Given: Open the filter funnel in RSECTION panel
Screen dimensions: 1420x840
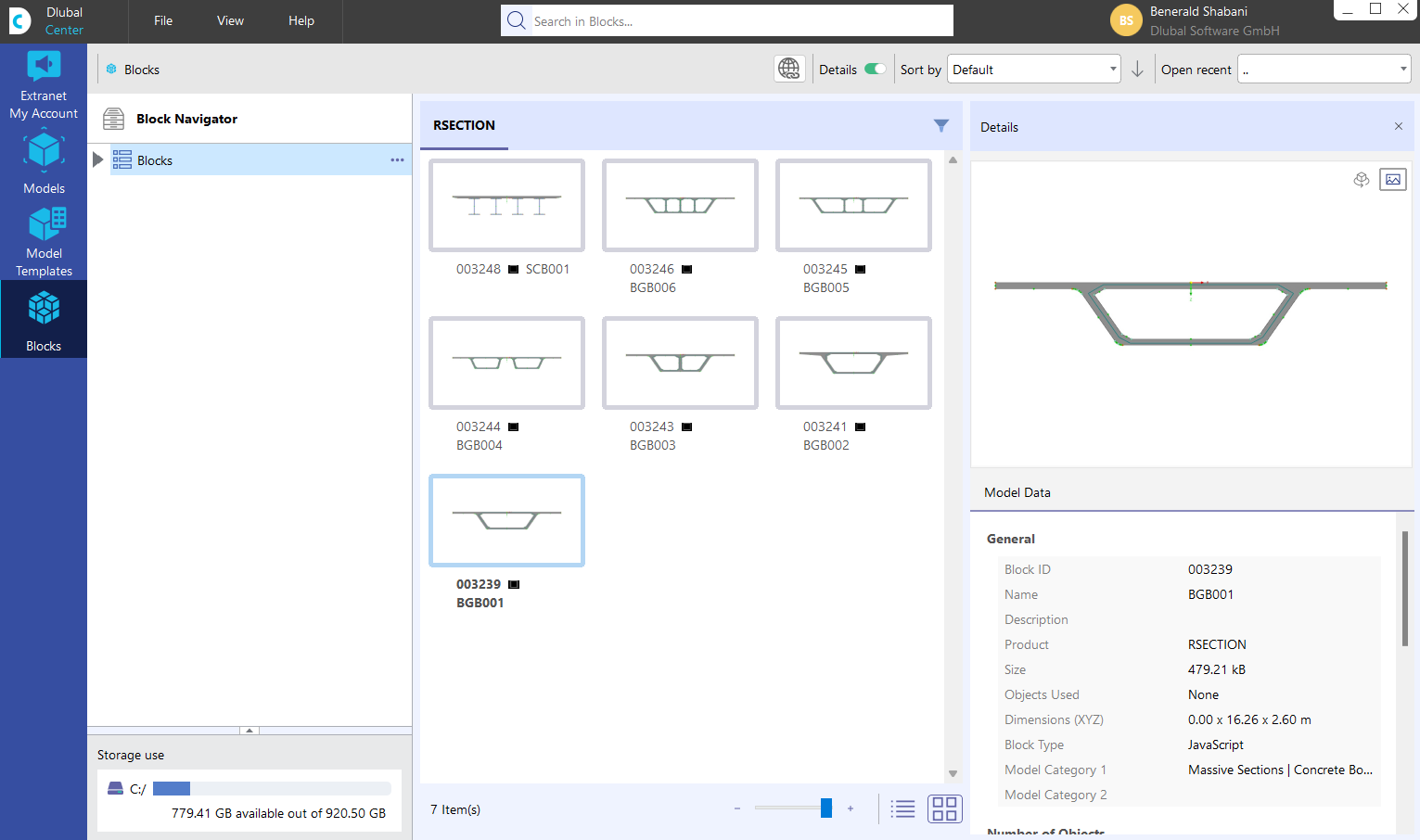Looking at the screenshot, I should click(941, 125).
